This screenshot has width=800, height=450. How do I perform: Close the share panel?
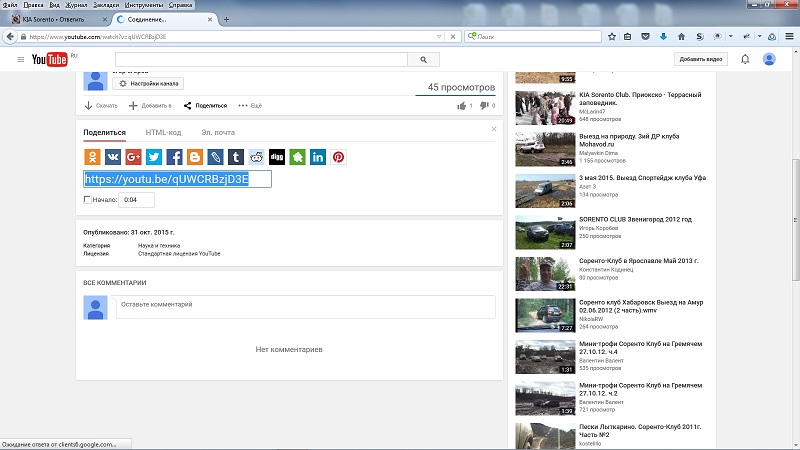click(x=493, y=129)
